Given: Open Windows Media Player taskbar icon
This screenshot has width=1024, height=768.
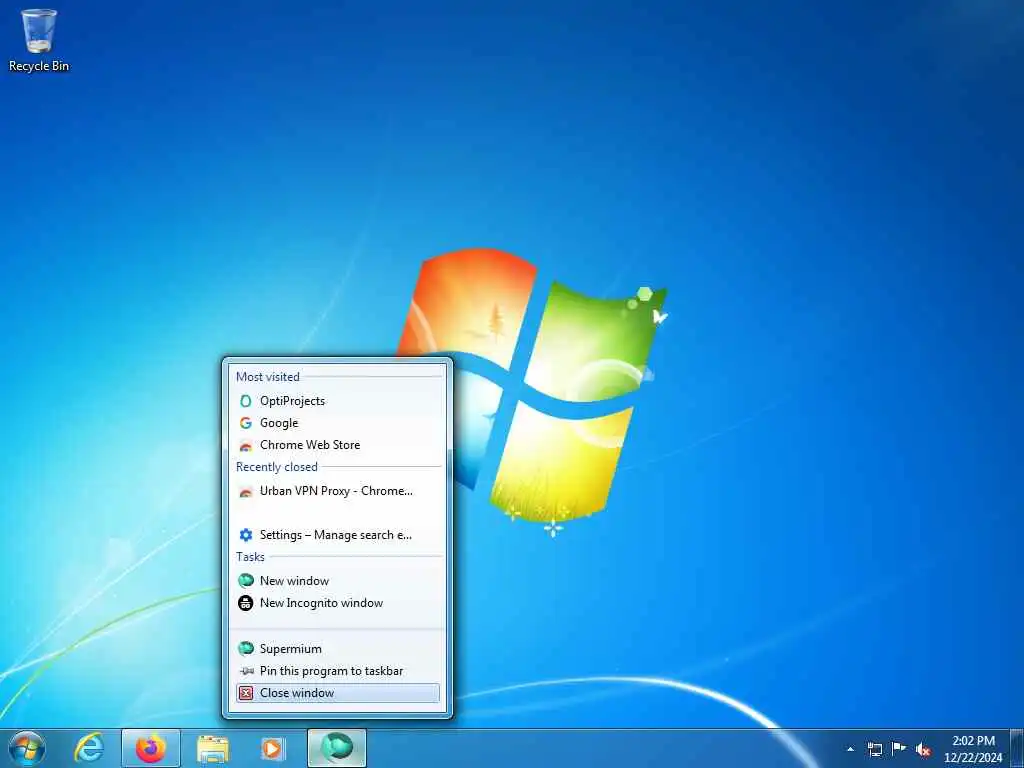Looking at the screenshot, I should tap(273, 749).
